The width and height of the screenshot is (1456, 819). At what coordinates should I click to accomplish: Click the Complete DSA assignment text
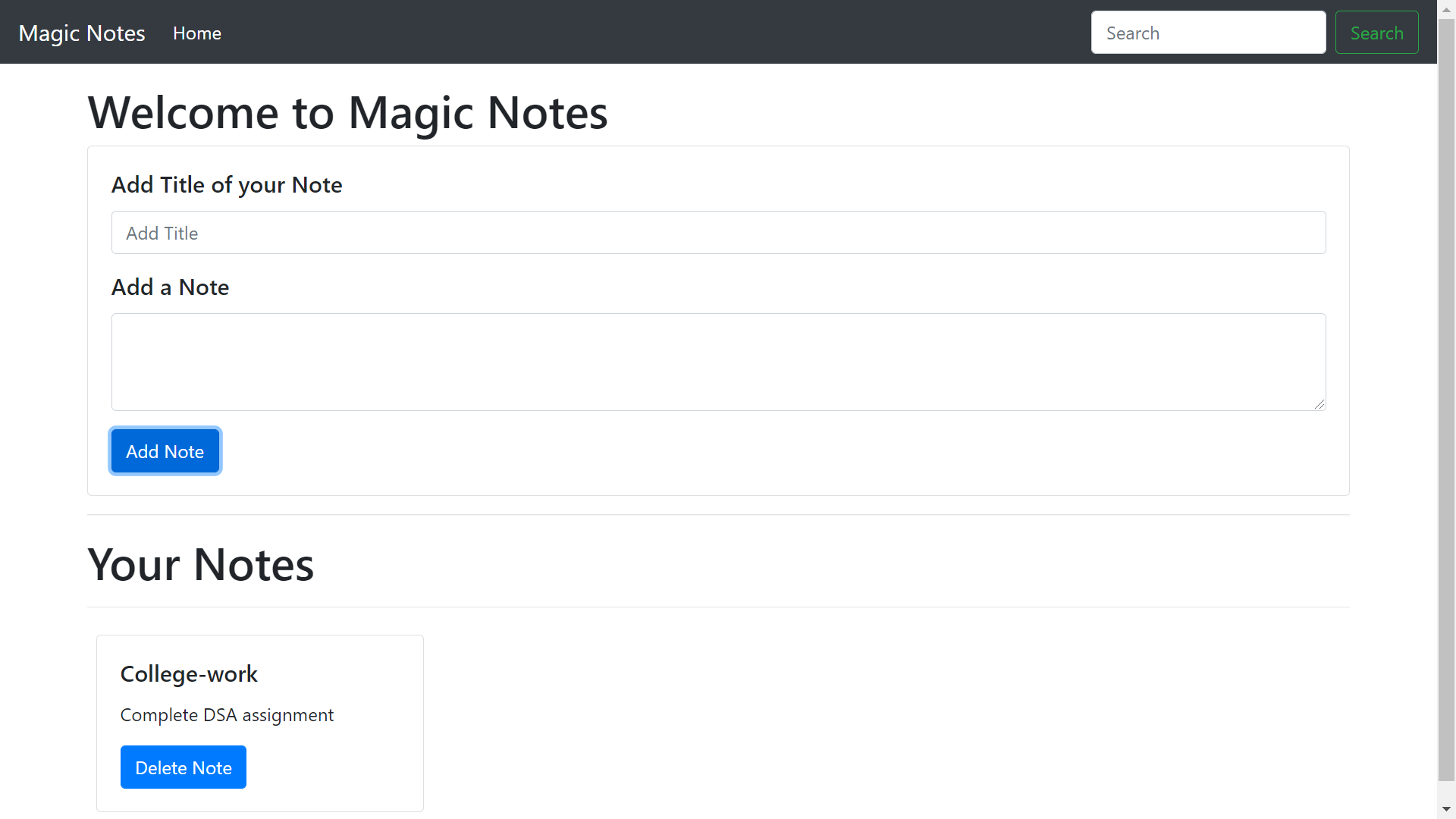pyautogui.click(x=227, y=714)
